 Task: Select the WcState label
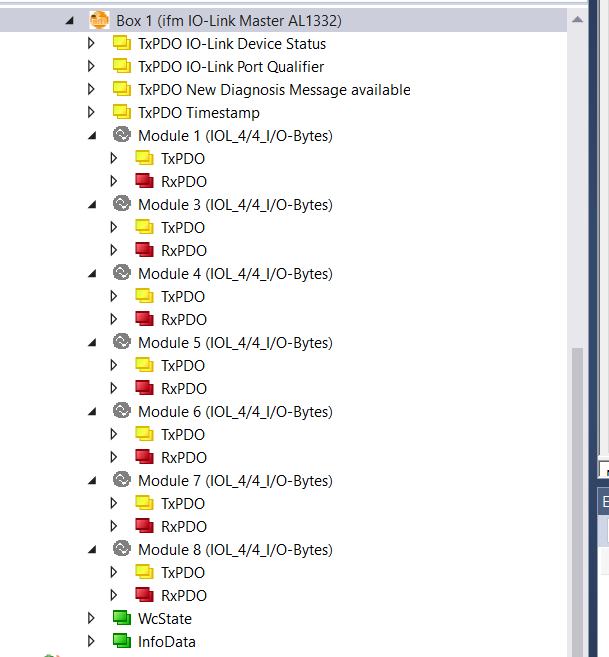pyautogui.click(x=165, y=618)
